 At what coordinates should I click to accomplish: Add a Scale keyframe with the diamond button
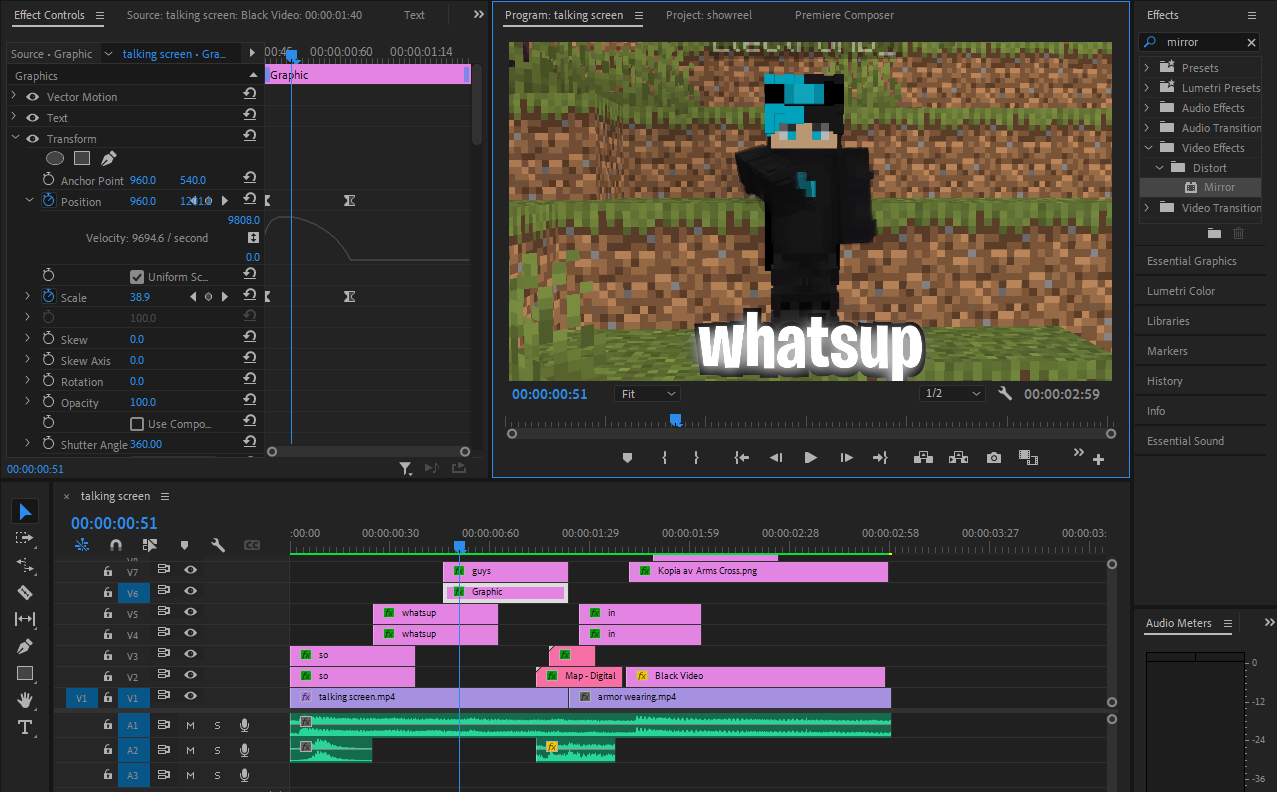coord(208,297)
